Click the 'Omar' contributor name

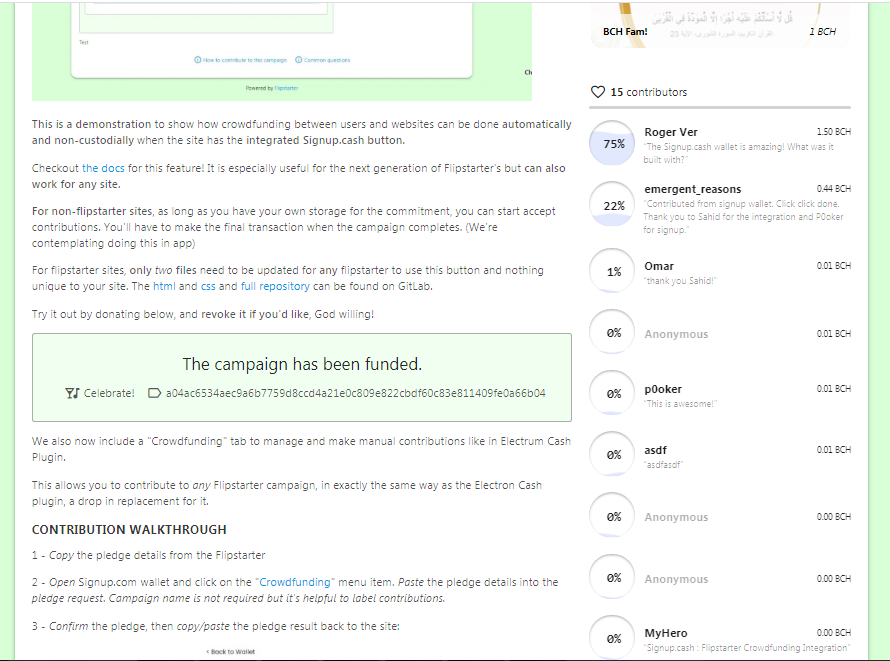coord(659,266)
